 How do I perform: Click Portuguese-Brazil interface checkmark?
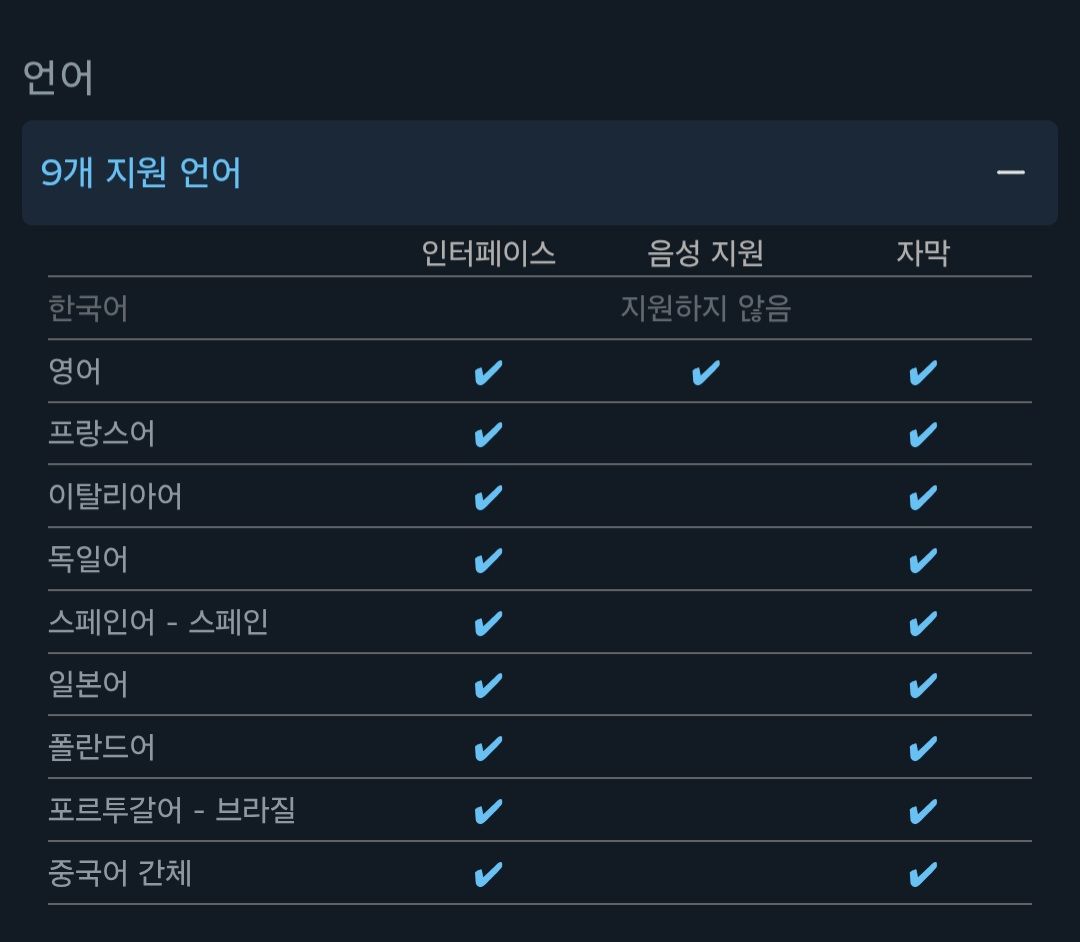(x=488, y=811)
